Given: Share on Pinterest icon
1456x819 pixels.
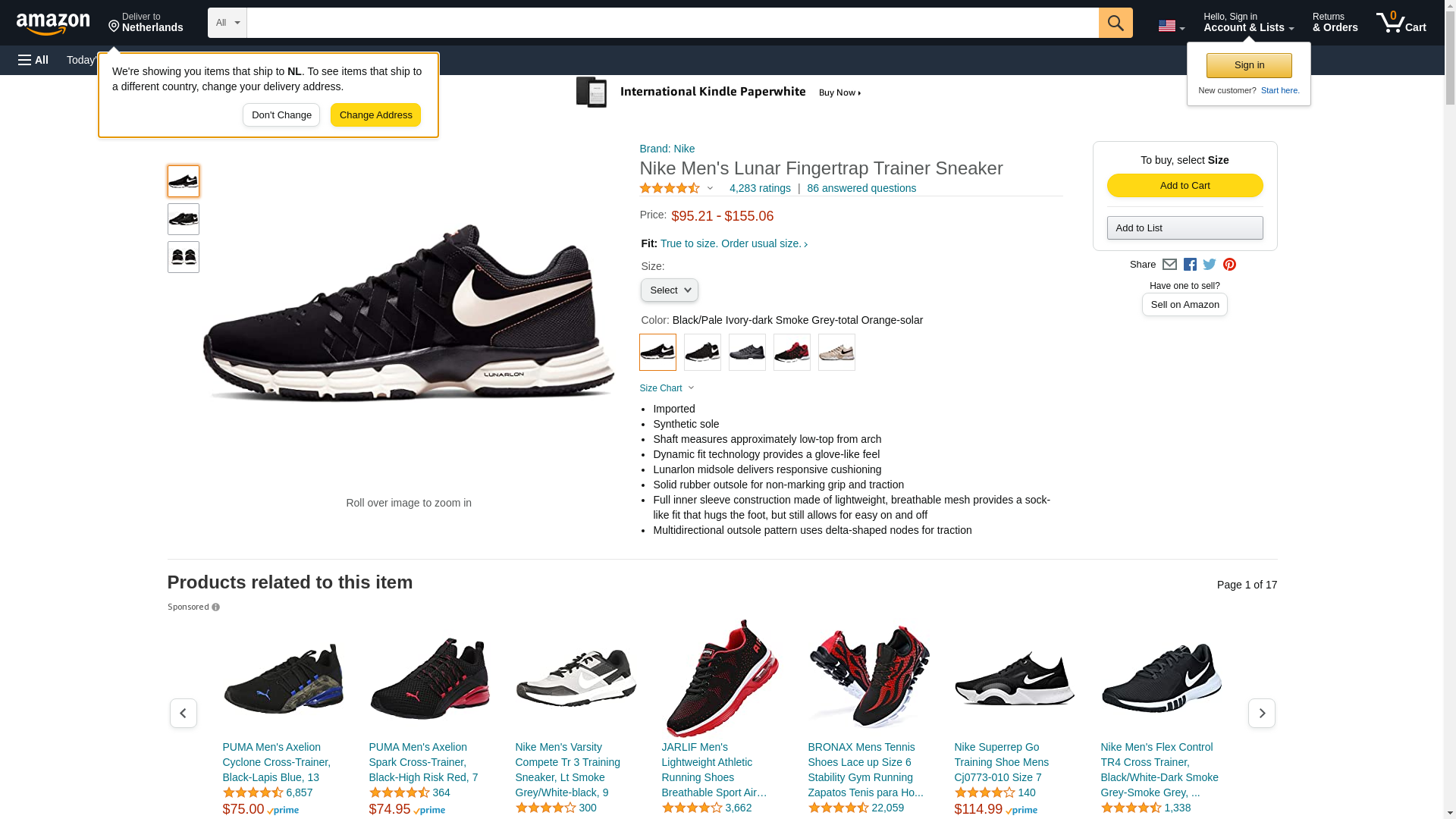Looking at the screenshot, I should (1229, 265).
